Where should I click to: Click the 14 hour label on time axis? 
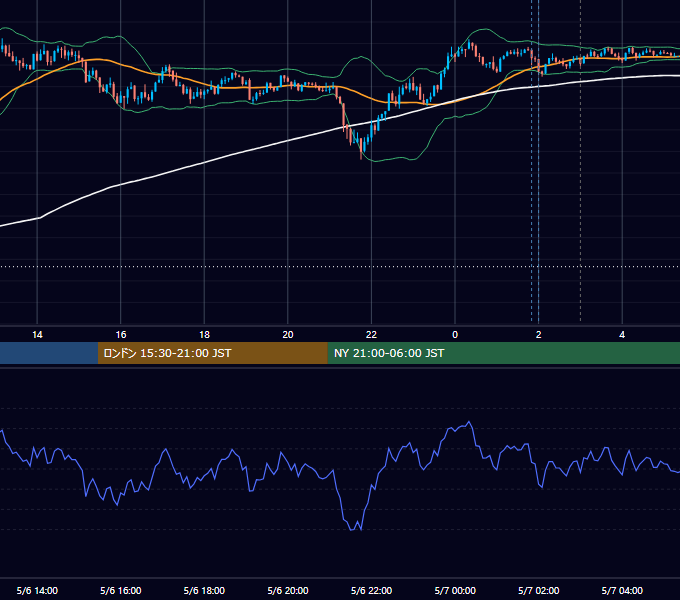(x=37, y=335)
